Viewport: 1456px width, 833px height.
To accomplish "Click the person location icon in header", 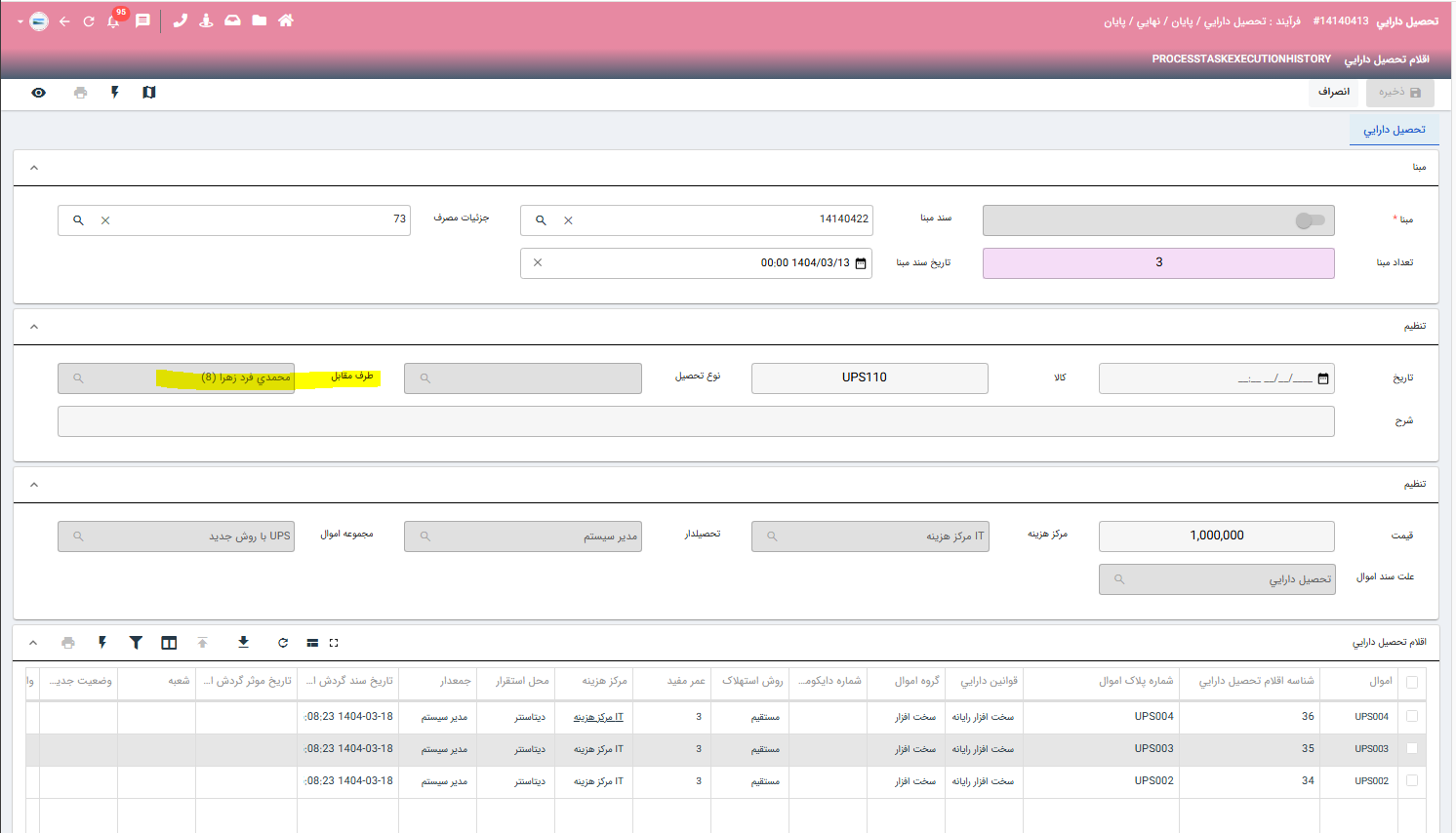I will pos(206,20).
